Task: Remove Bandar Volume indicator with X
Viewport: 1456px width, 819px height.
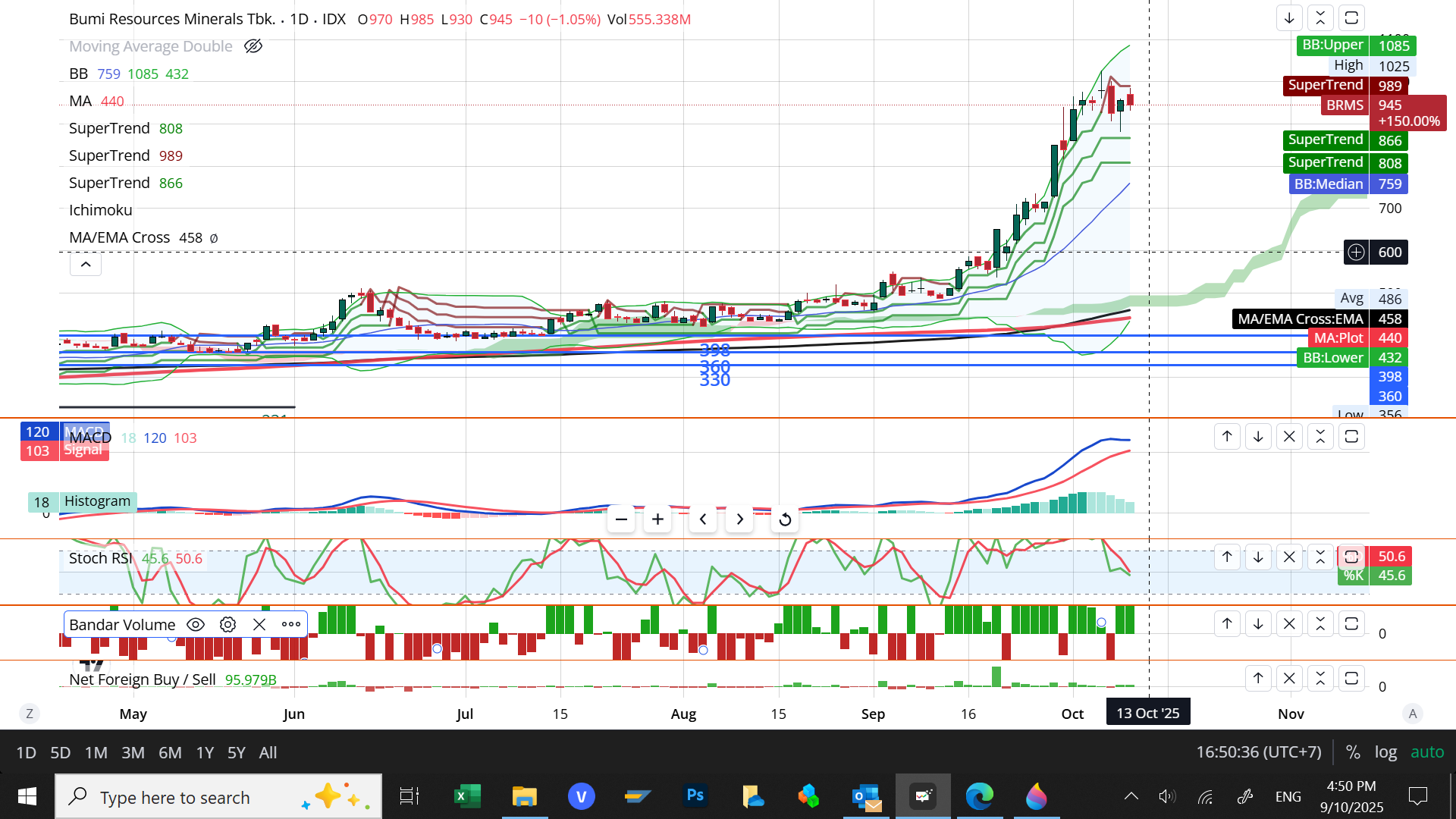Action: [259, 624]
